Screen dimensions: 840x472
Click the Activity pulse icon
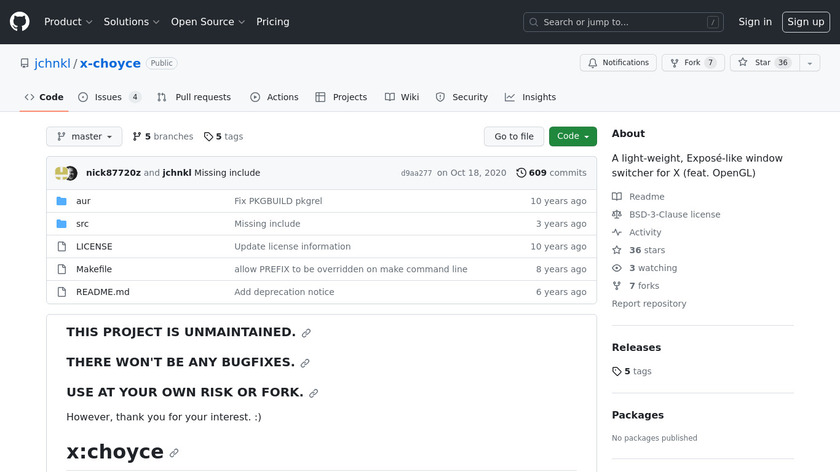[x=617, y=233]
